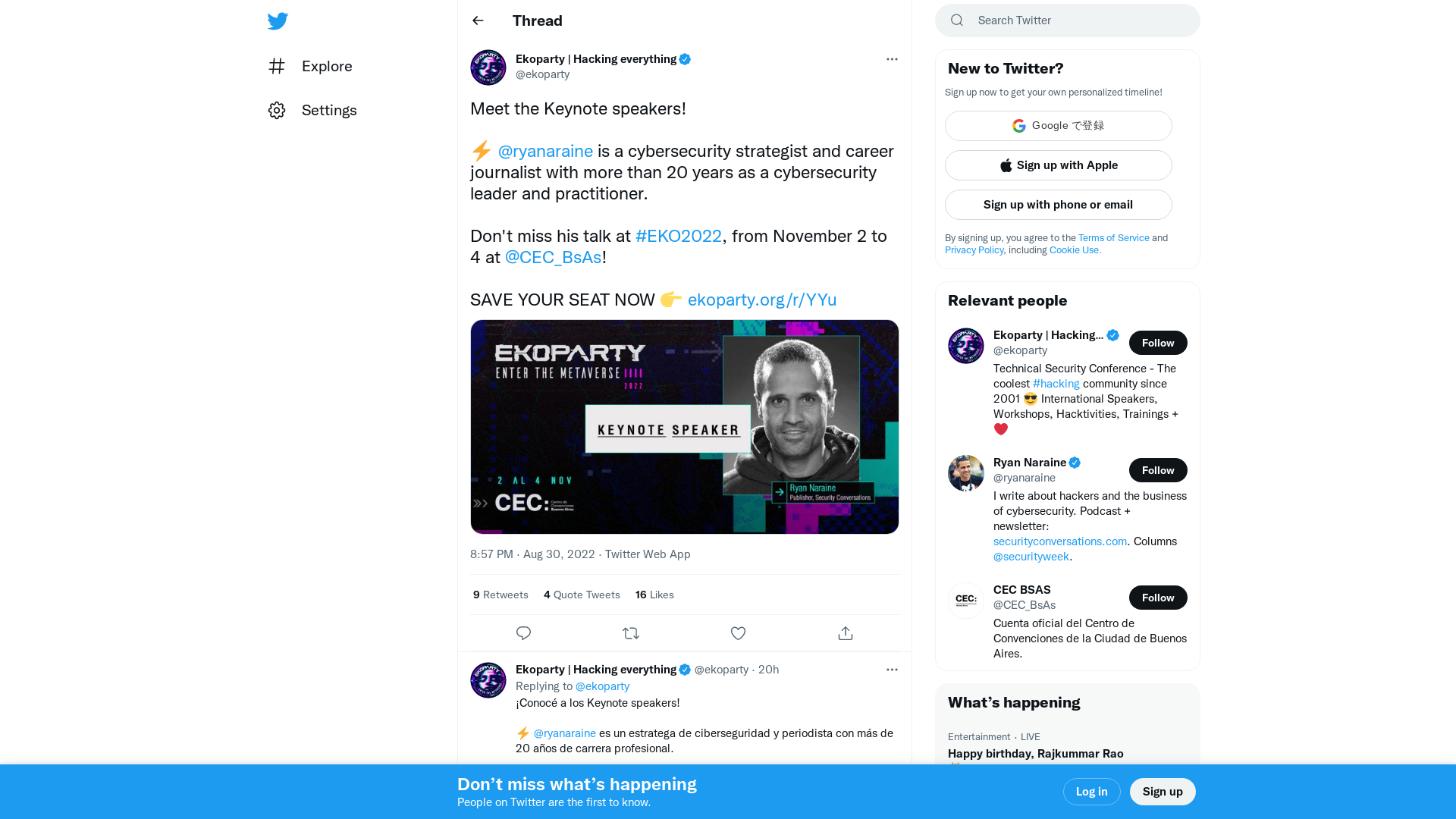Follow the Ekoparty account

click(x=1158, y=343)
